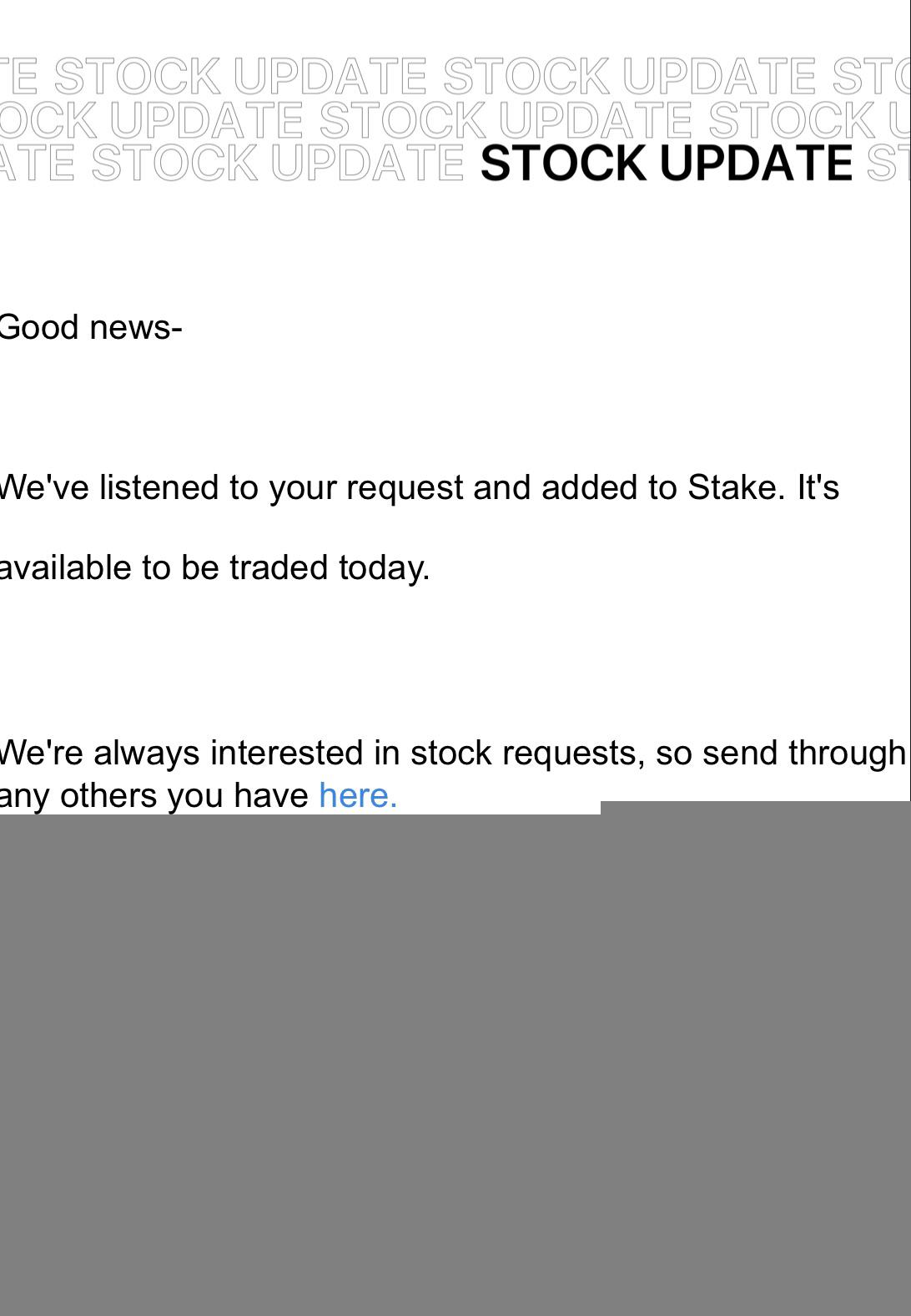Open the blue "here." link
The width and height of the screenshot is (911, 1316).
(358, 795)
